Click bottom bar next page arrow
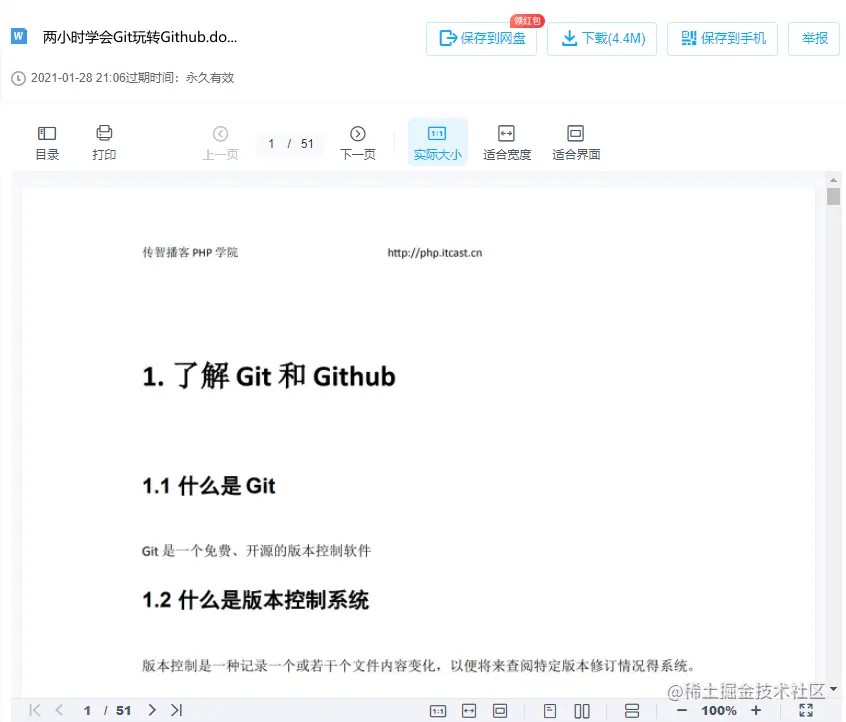 coord(152,710)
